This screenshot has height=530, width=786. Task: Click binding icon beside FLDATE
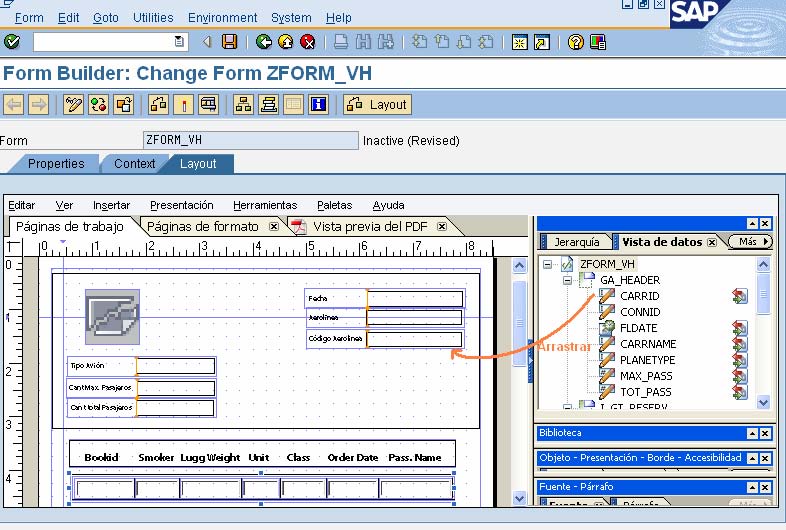(739, 328)
